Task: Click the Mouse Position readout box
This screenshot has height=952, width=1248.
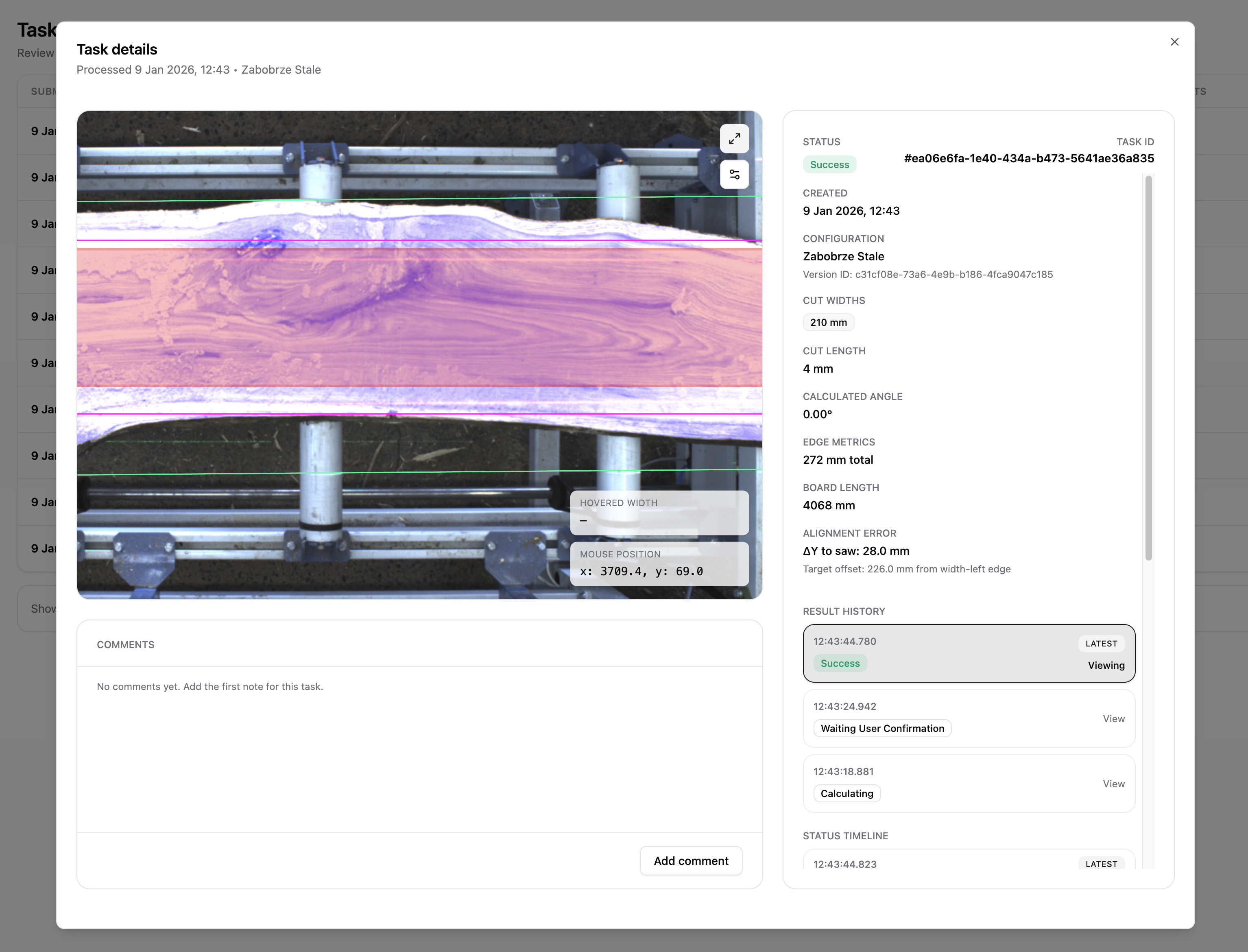Action: [x=659, y=564]
